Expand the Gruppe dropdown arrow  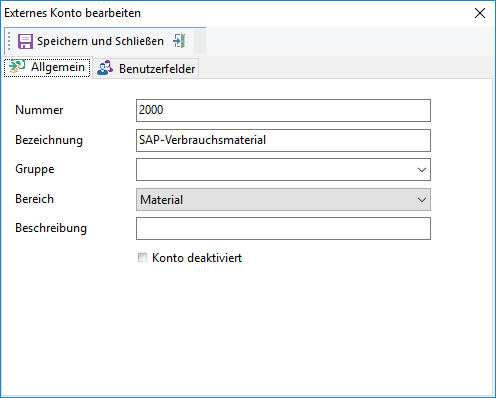422,170
